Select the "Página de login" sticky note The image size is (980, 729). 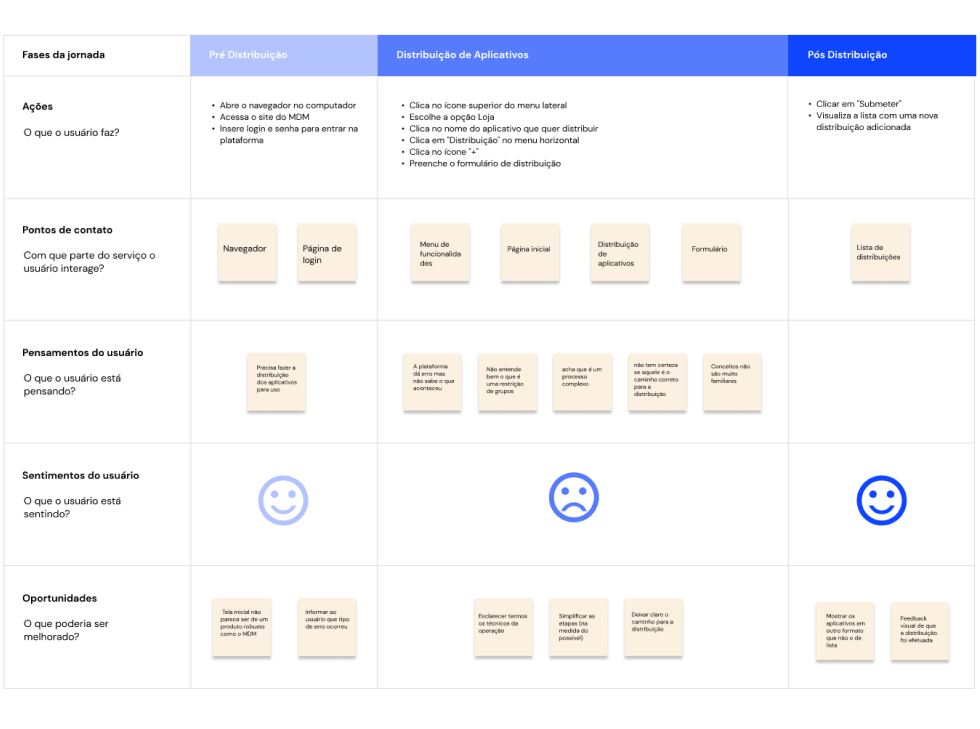click(327, 253)
